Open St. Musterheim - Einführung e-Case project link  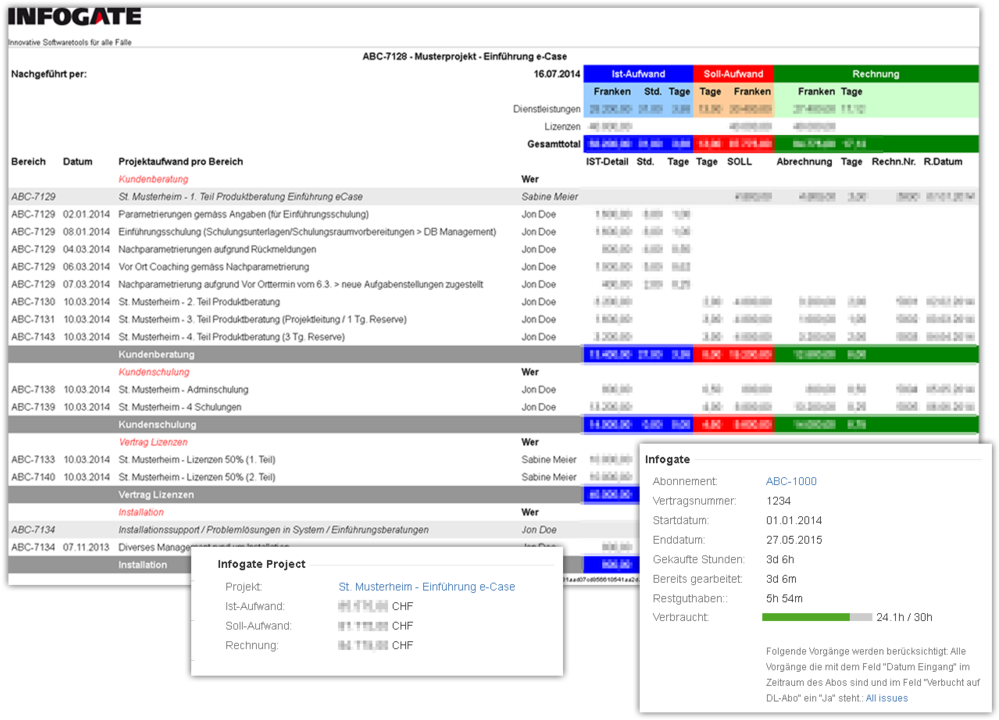[427, 587]
